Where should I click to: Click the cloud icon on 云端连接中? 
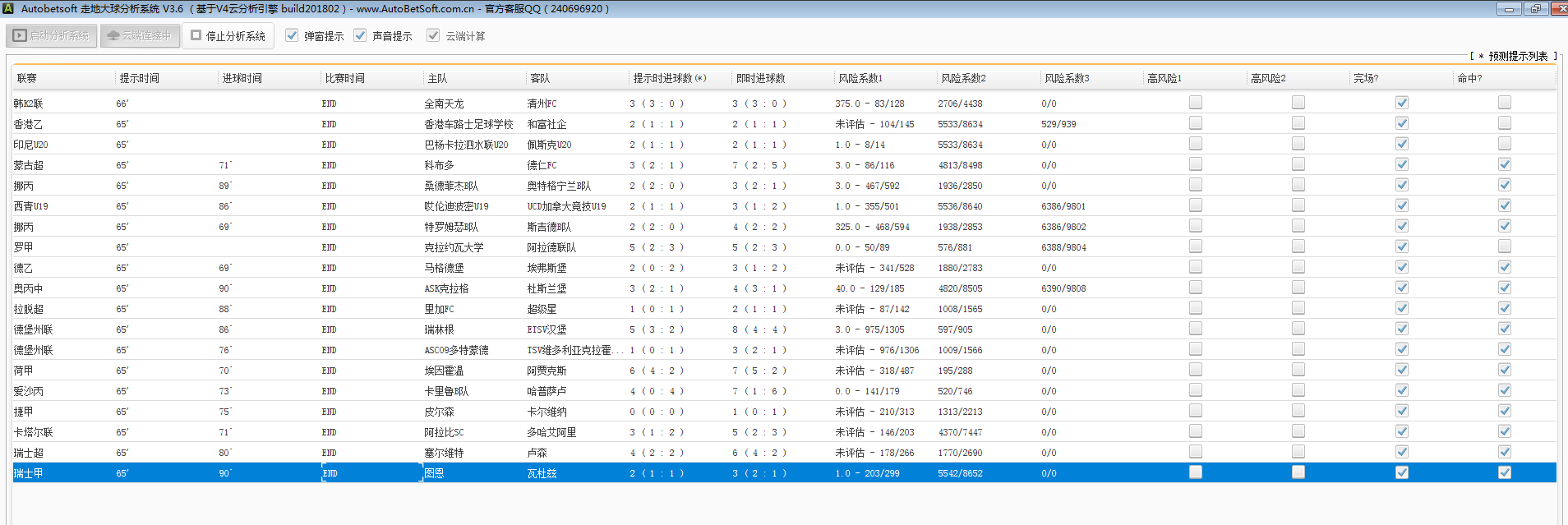(113, 36)
